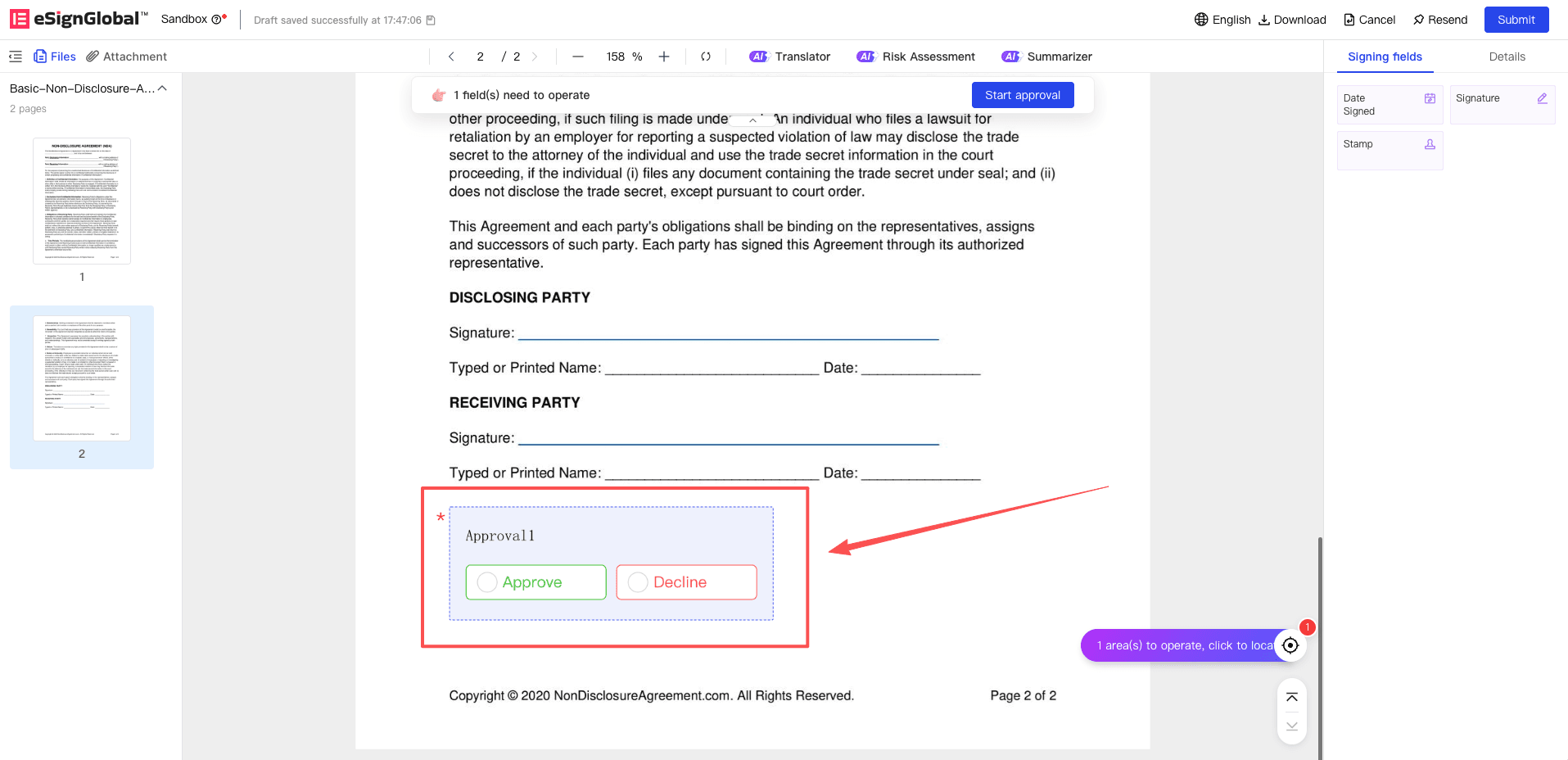Select the page 1 thumbnail

tap(82, 201)
